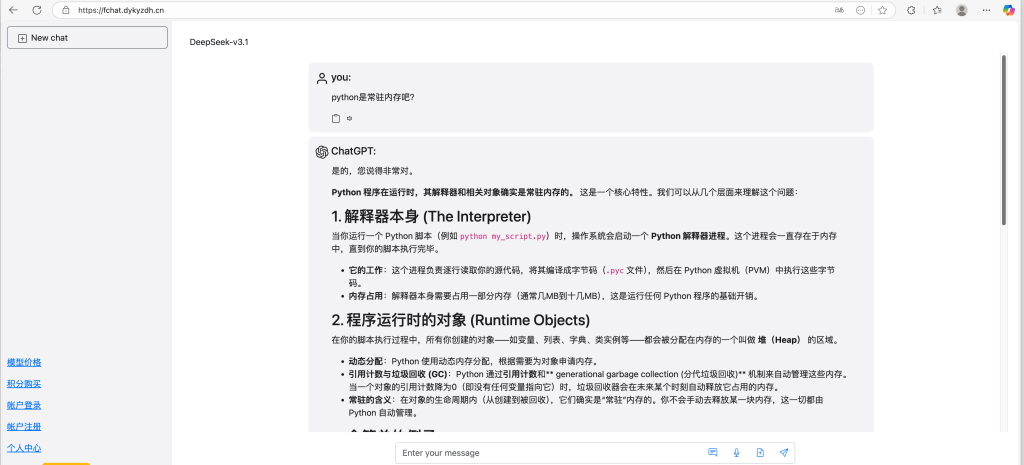This screenshot has height=465, width=1024.
Task: Click the DeepSeek-v3.1 model label
Action: pyautogui.click(x=219, y=42)
